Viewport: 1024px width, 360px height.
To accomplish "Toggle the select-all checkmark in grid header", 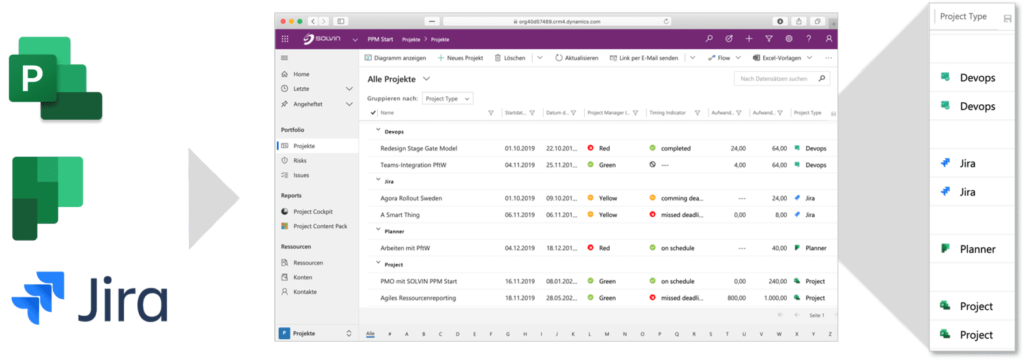I will 373,112.
